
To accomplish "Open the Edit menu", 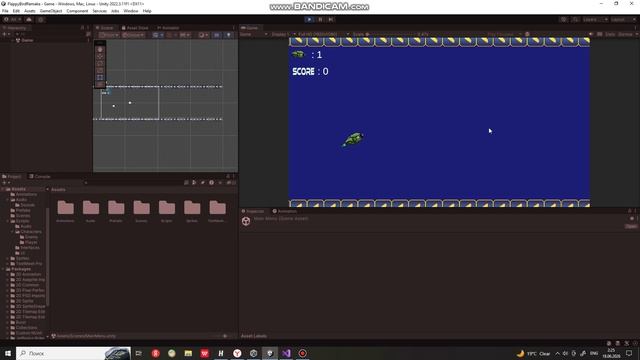I will [16, 11].
